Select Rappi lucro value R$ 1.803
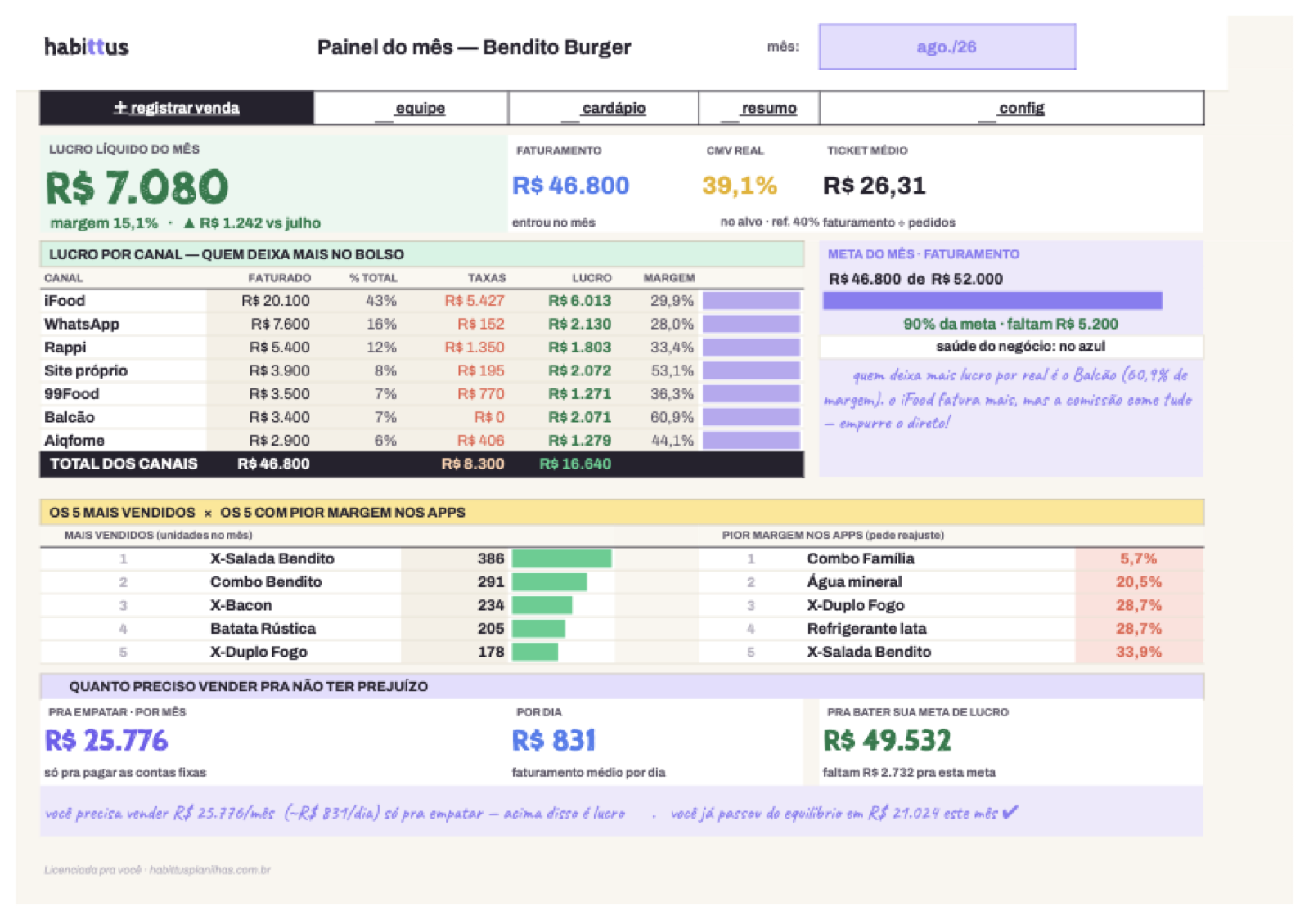Viewport: 1309px width, 924px height. pyautogui.click(x=579, y=348)
